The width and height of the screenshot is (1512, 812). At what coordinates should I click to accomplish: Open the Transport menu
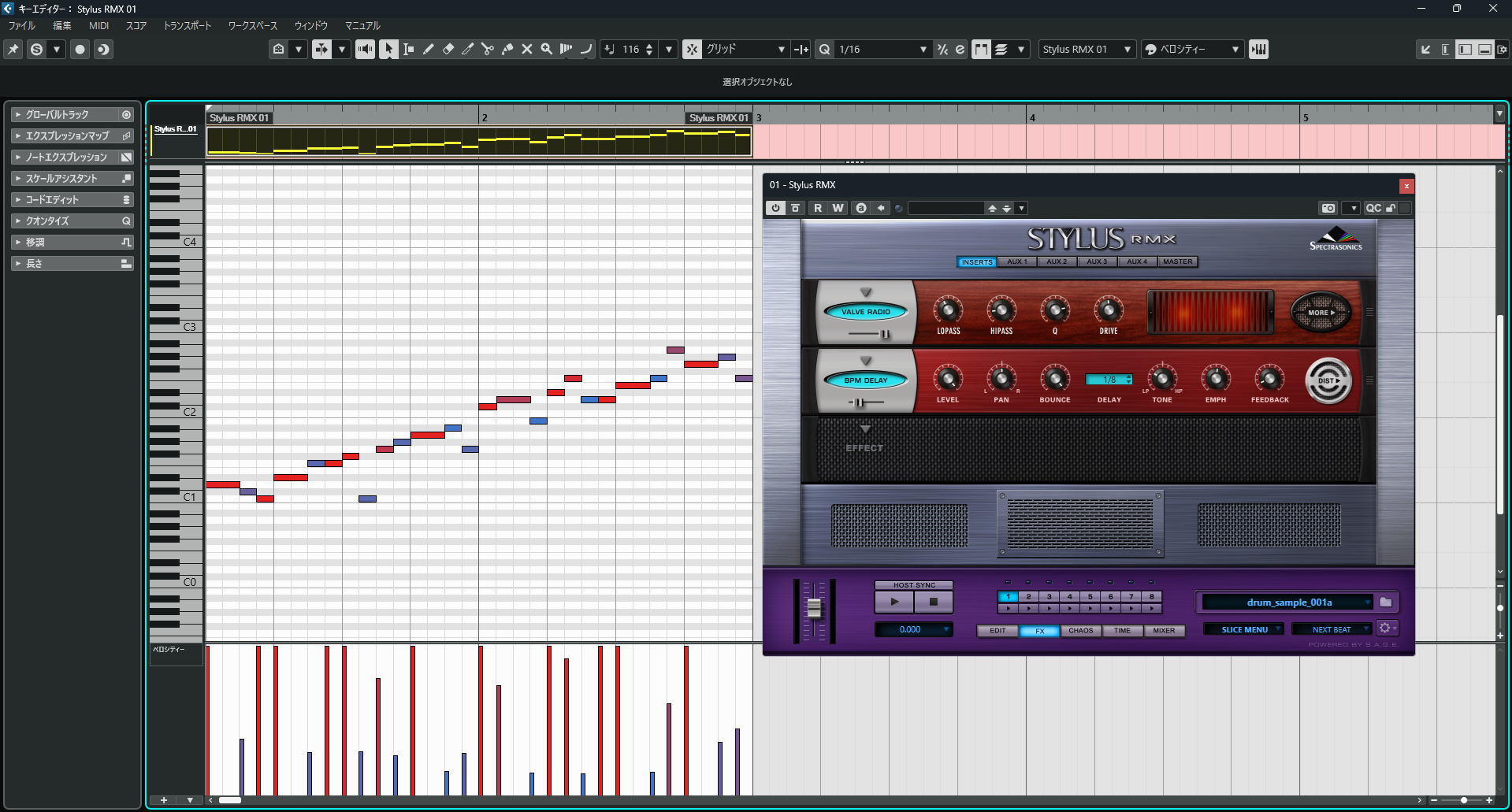click(x=188, y=26)
